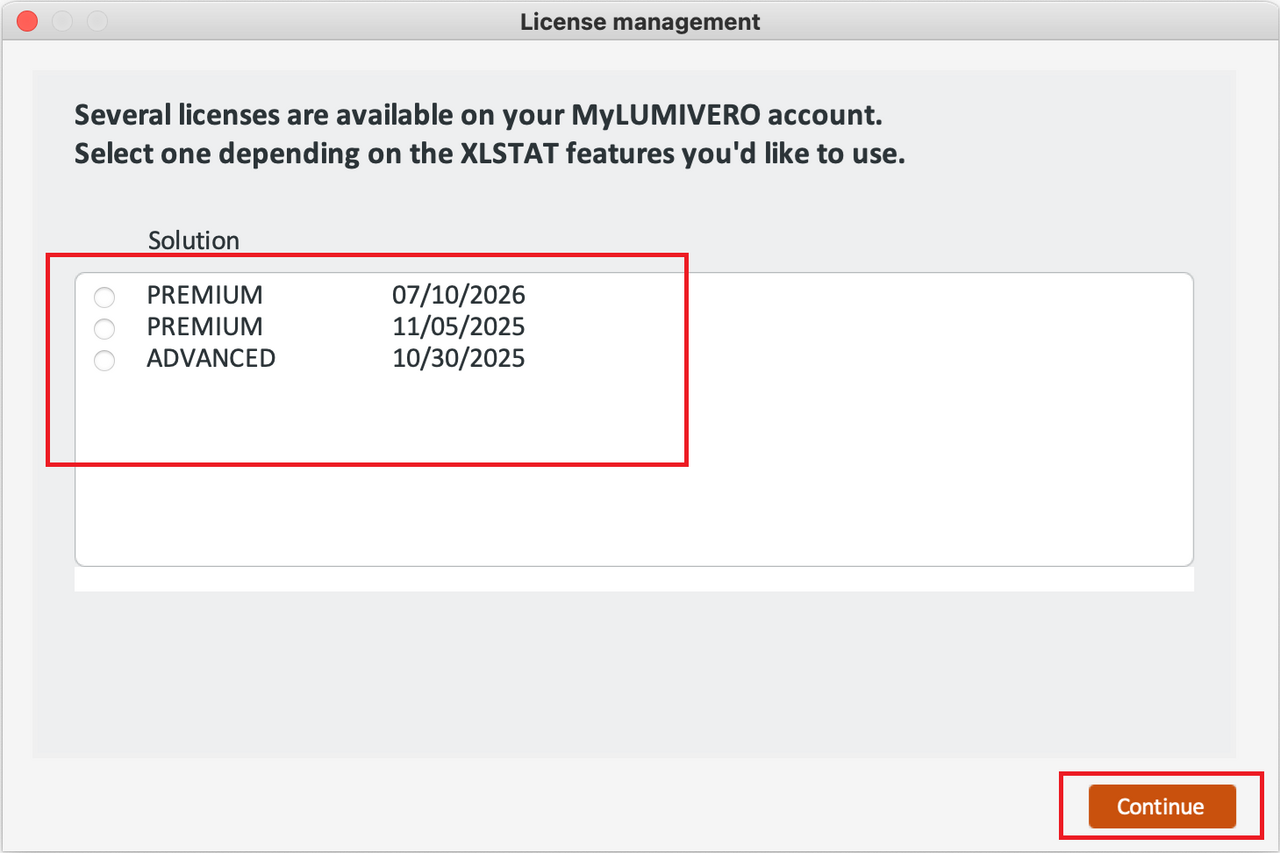Click the 10/30/2025 expiration date

point(459,359)
